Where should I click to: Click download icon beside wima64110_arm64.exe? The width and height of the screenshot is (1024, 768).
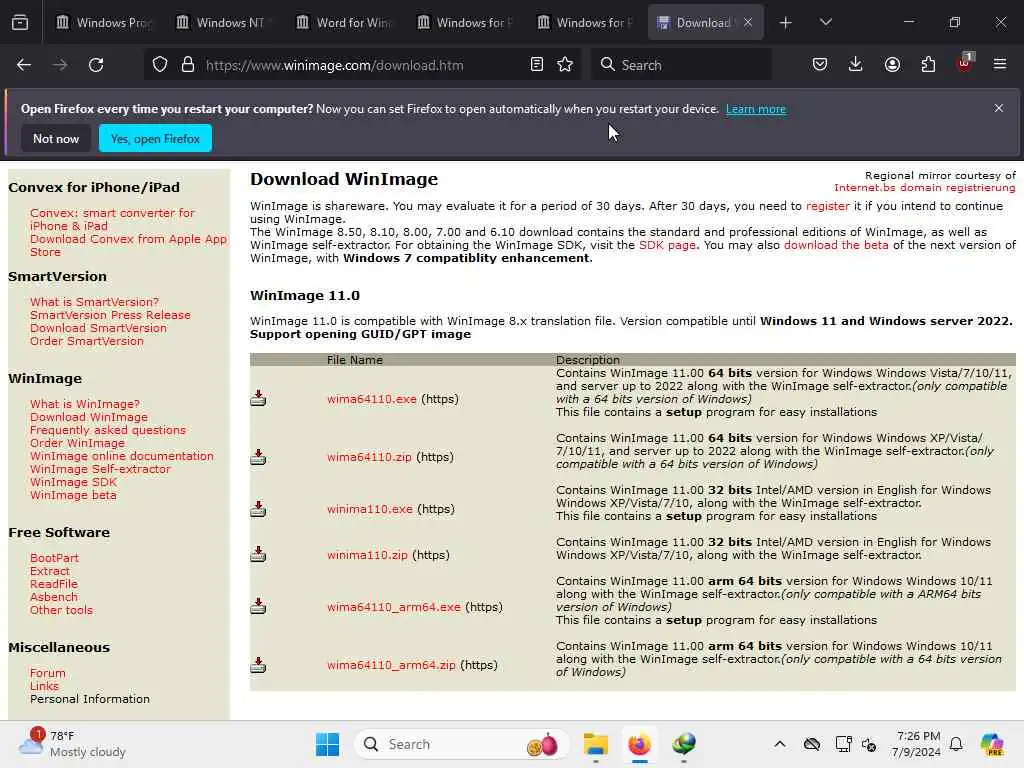(x=258, y=606)
